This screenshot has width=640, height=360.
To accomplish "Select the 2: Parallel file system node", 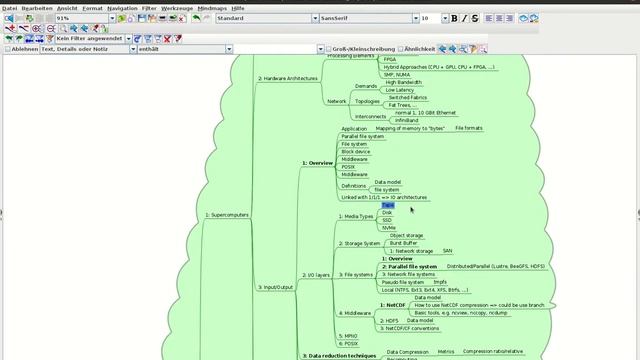I will click(409, 267).
